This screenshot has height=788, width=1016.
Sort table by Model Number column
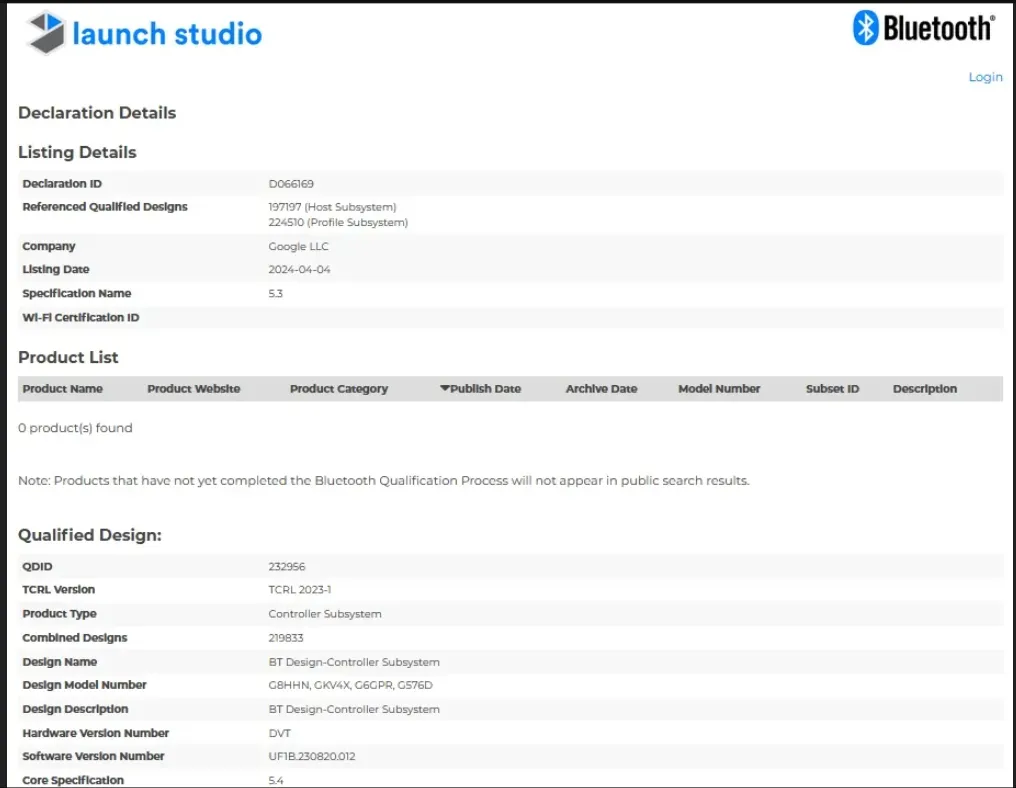coord(719,389)
